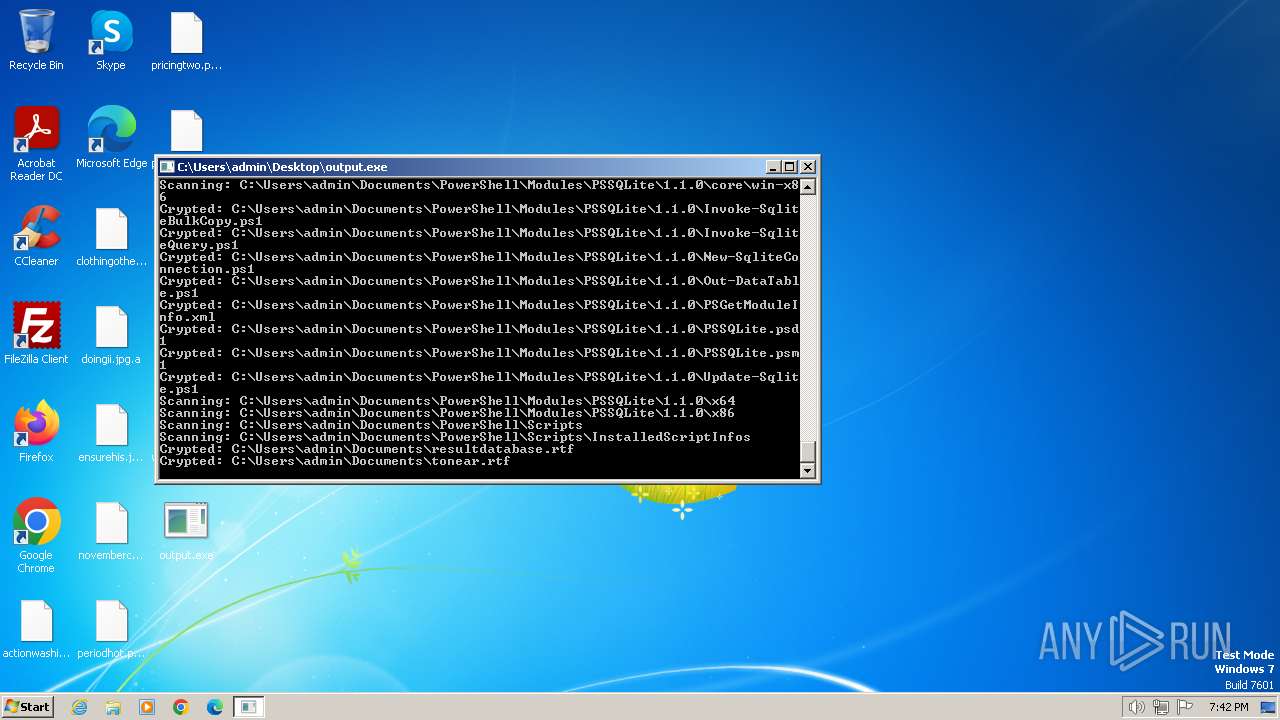Screen dimensions: 1280x720
Task: Click the line containing 'core\win-x8'
Action: (x=479, y=185)
